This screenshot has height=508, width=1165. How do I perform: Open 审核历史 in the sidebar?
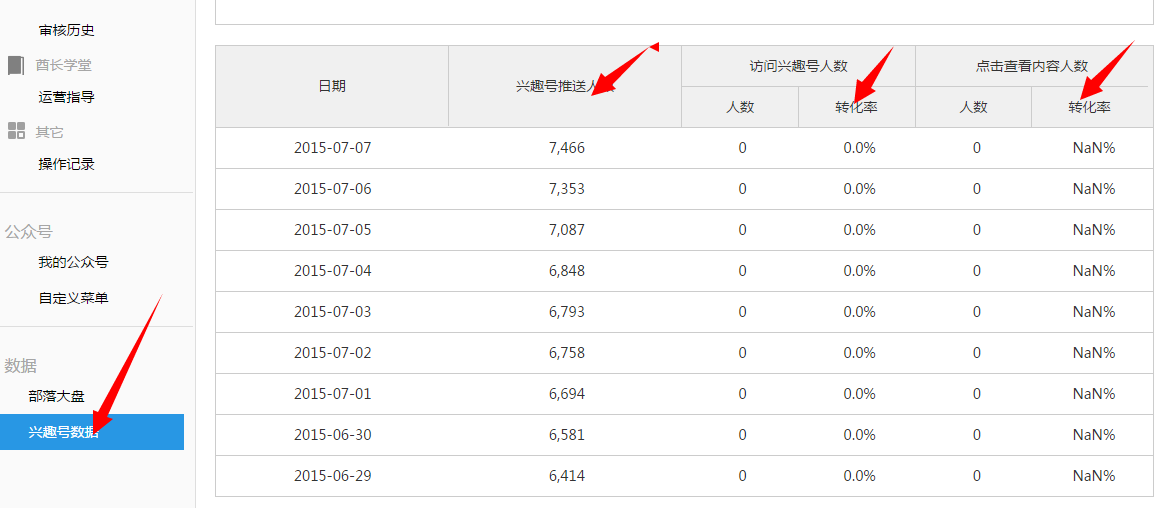pos(67,31)
